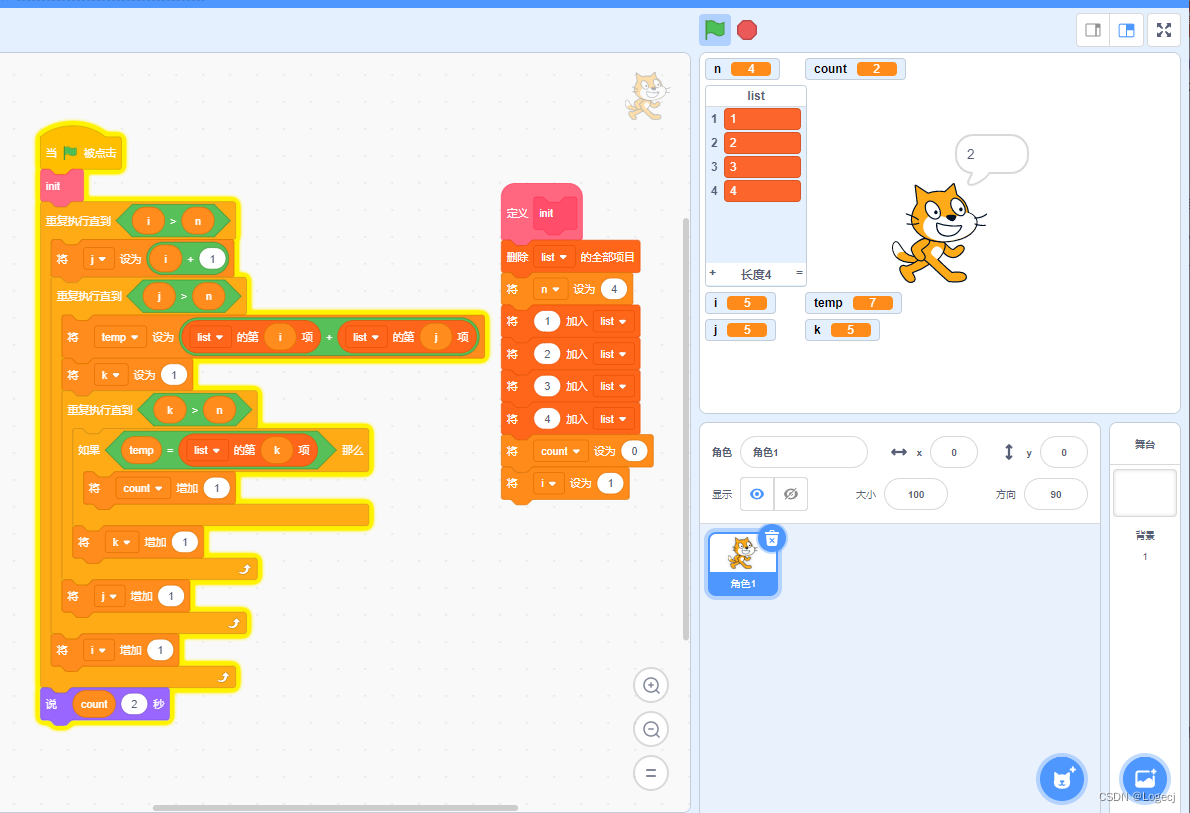Zoom in on the code workspace

[x=650, y=685]
